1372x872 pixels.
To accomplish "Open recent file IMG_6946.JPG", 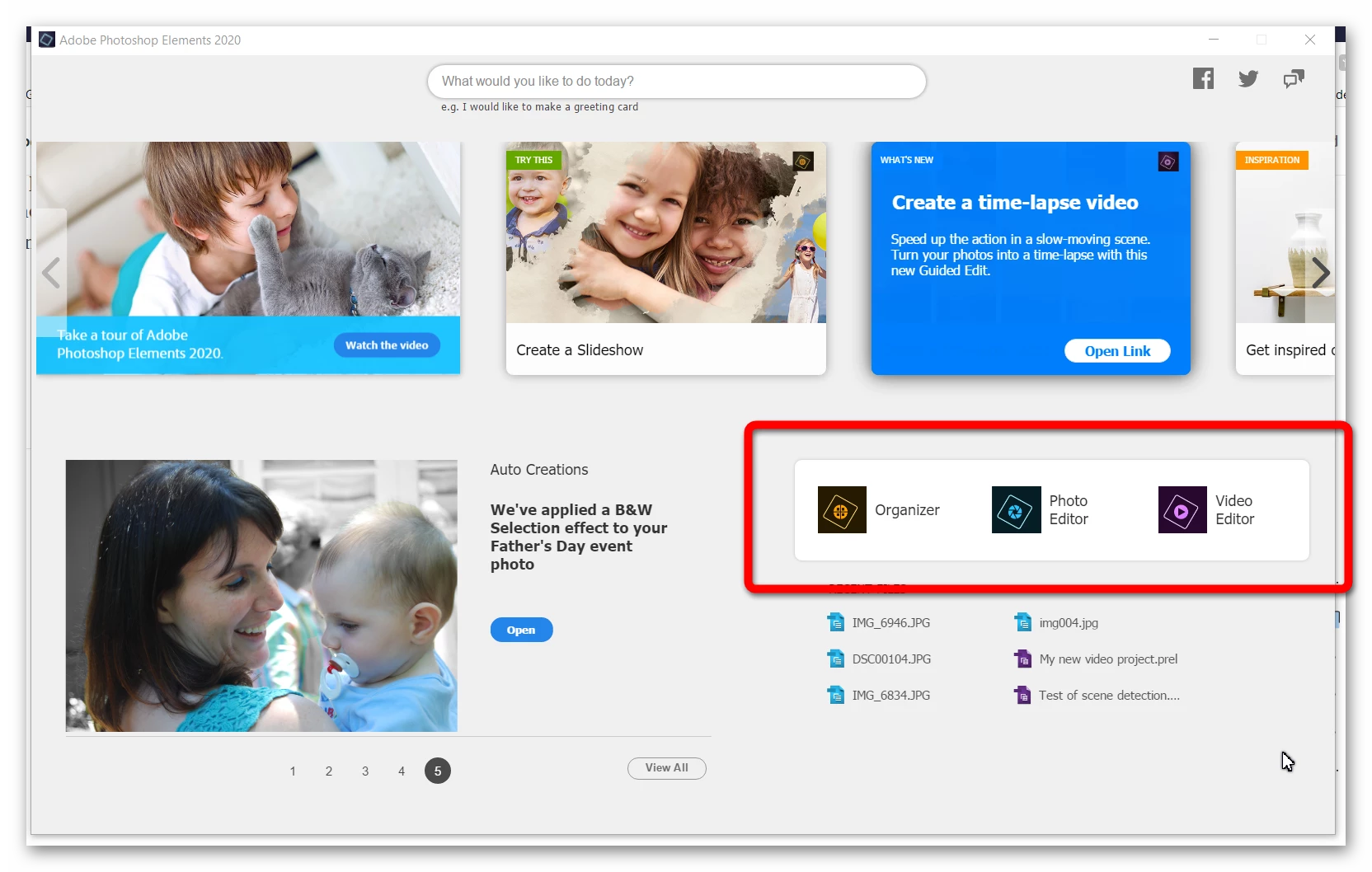I will coord(890,623).
